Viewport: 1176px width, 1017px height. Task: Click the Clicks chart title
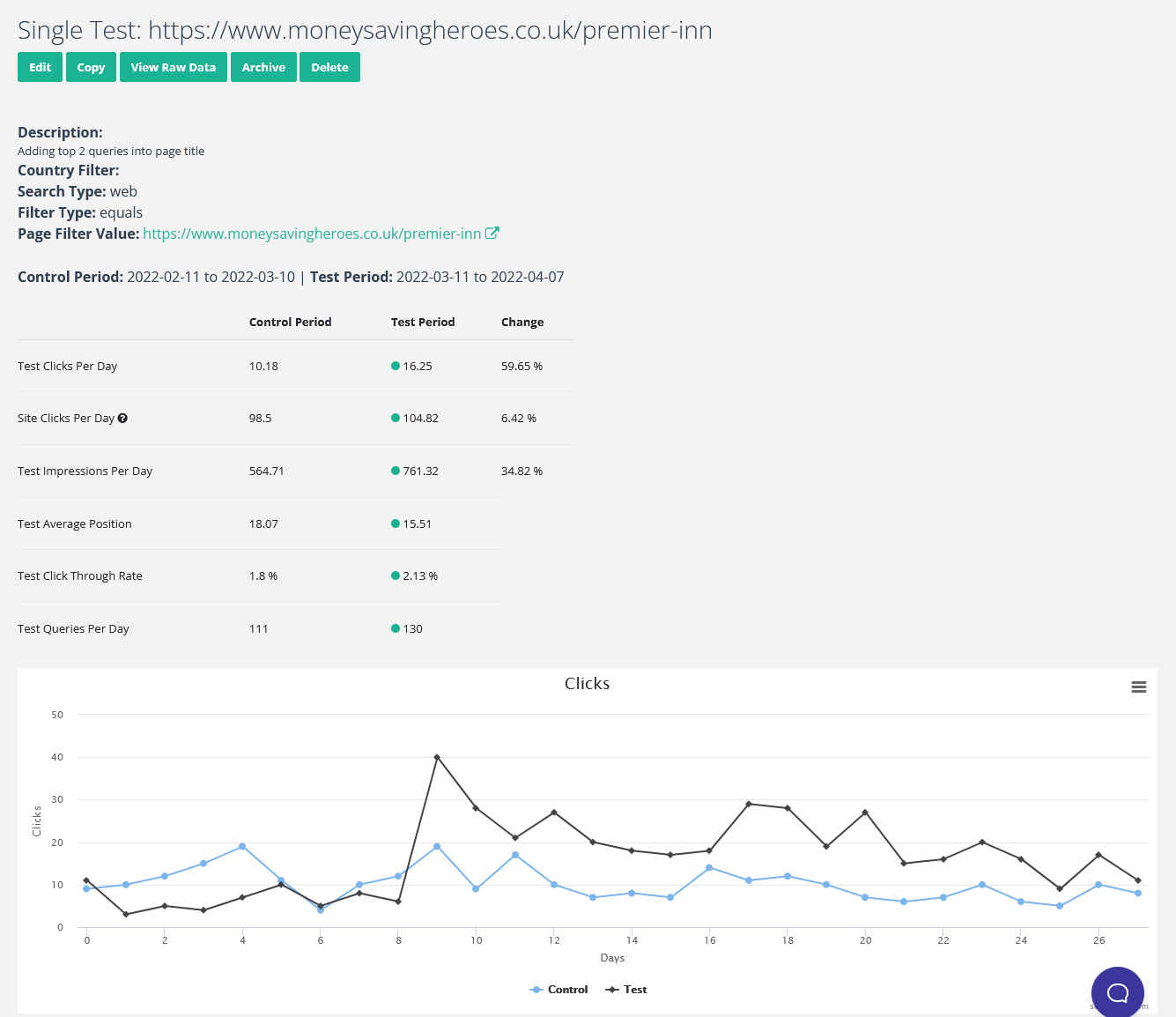pos(588,683)
